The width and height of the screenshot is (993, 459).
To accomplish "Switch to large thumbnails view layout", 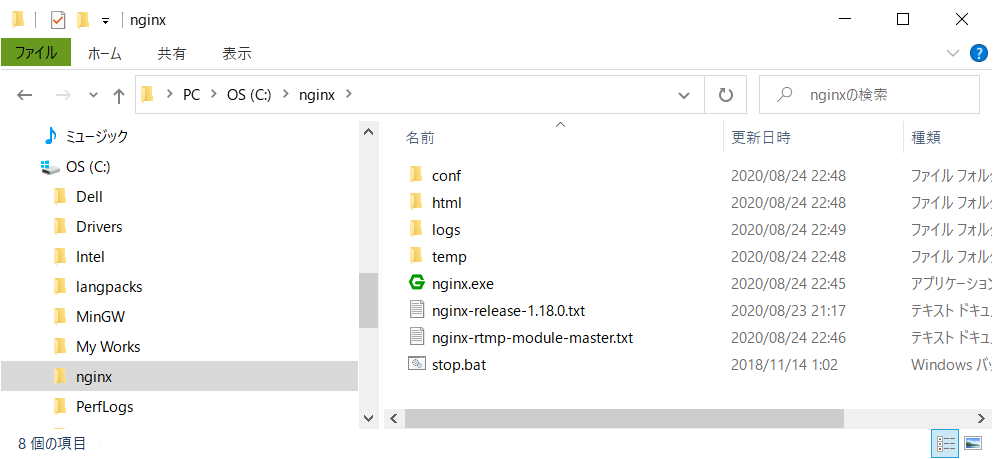I will coord(971,444).
